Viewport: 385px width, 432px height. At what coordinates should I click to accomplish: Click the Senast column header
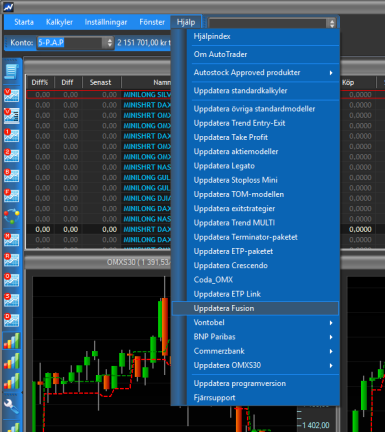point(100,82)
